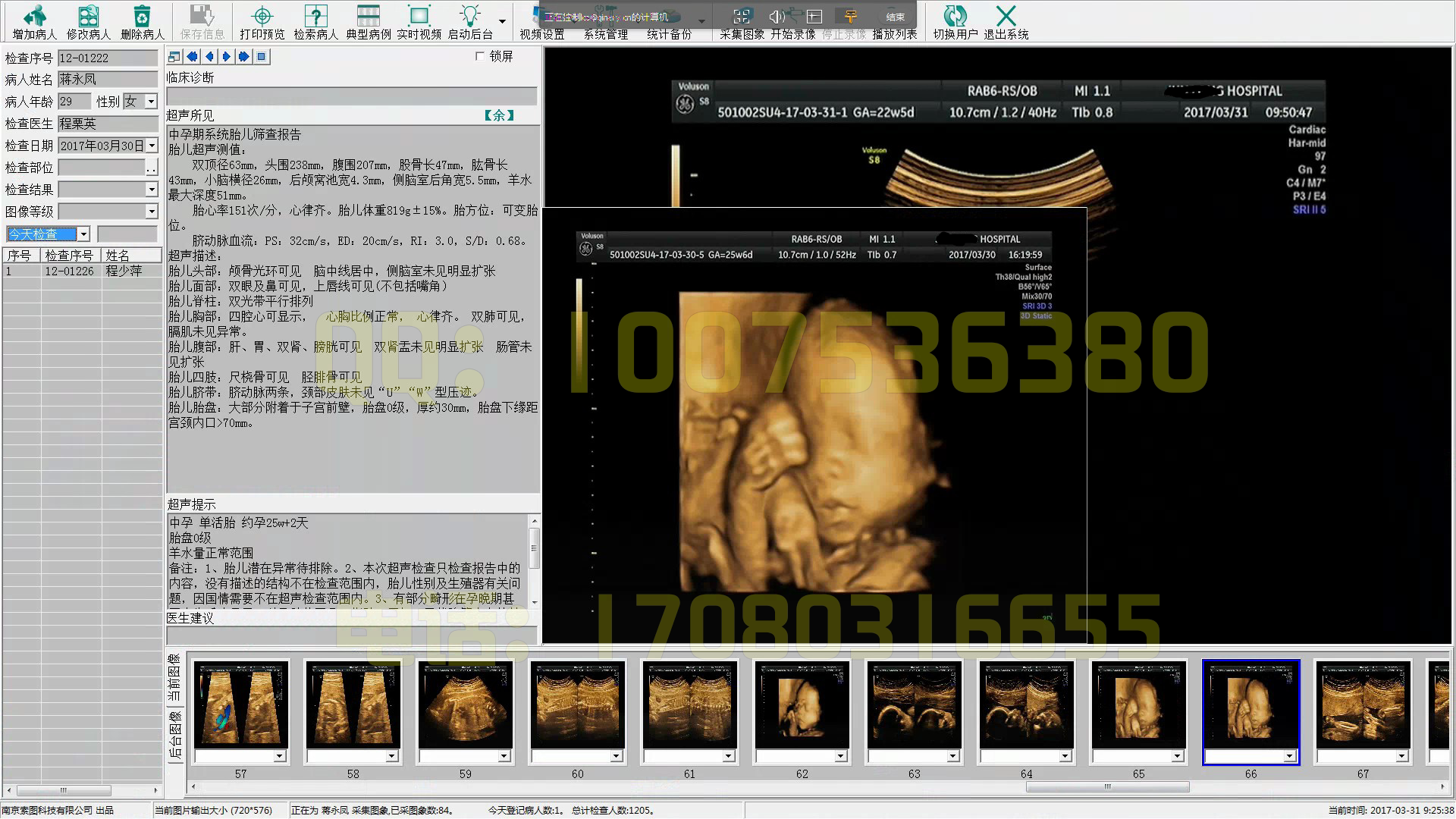Image resolution: width=1456 pixels, height=819 pixels.
Task: Open the 统计备份 toolbar menu
Action: pos(669,34)
